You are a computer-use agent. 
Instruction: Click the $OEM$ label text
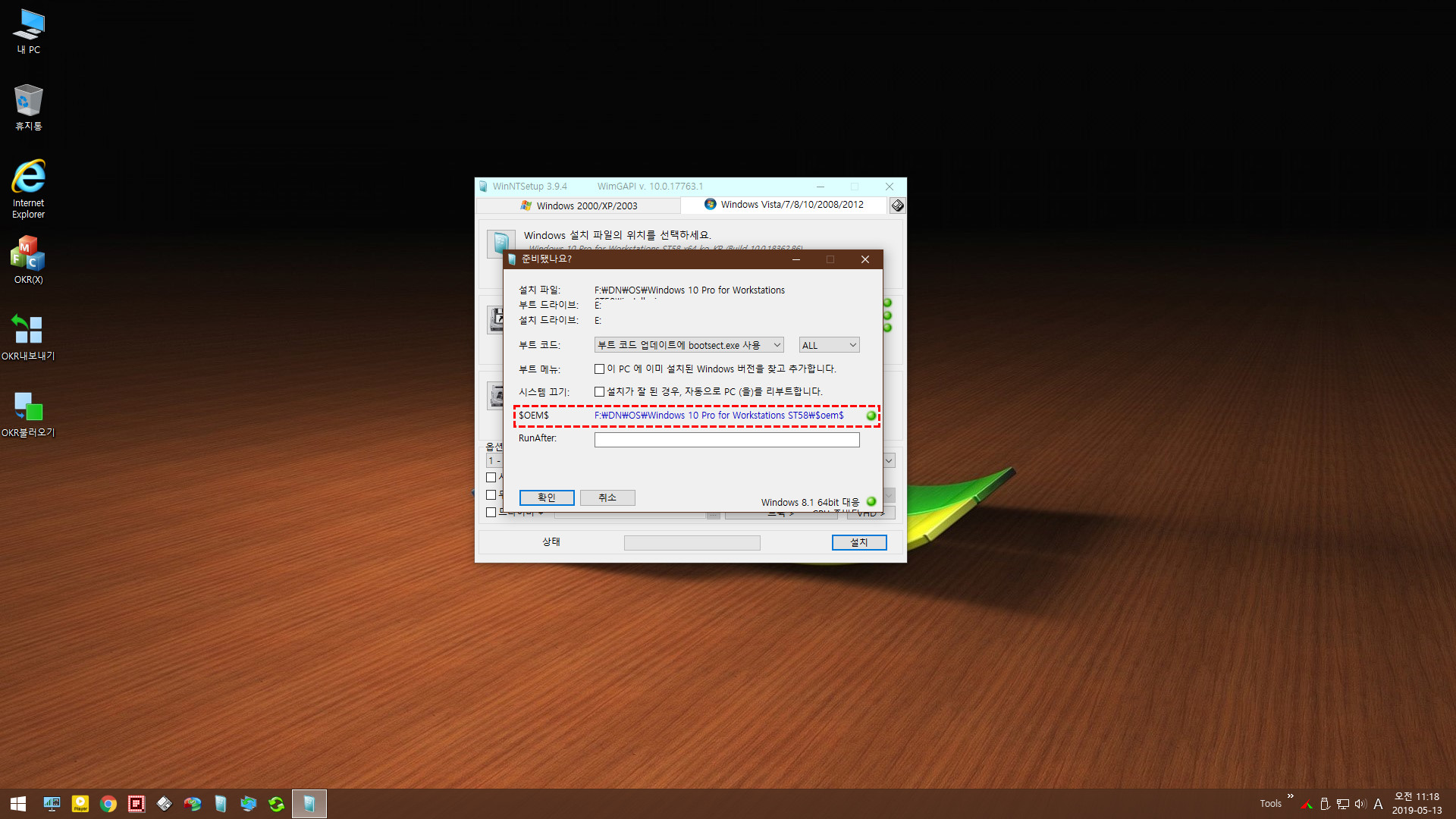click(x=534, y=416)
